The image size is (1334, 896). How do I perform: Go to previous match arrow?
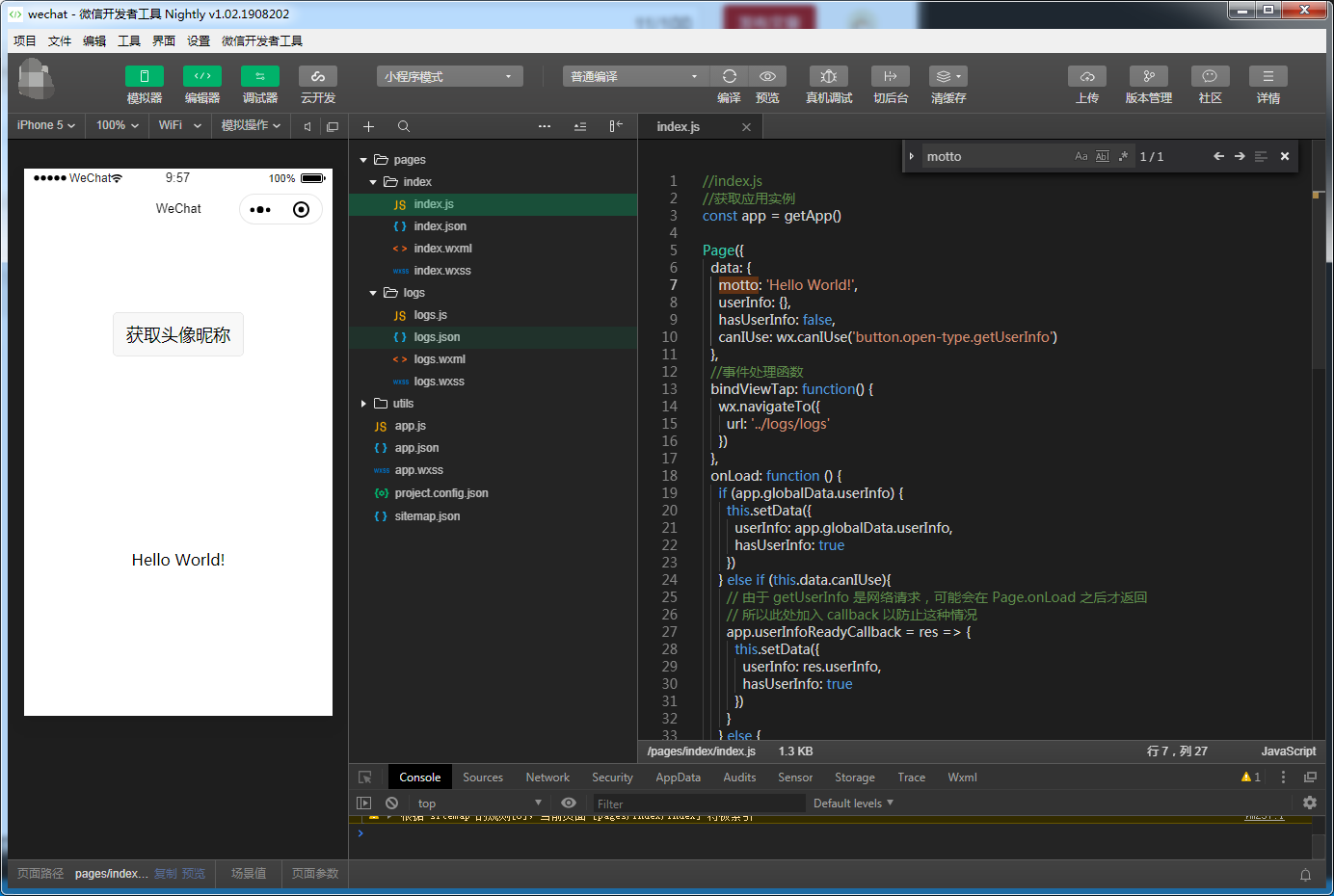(x=1218, y=156)
